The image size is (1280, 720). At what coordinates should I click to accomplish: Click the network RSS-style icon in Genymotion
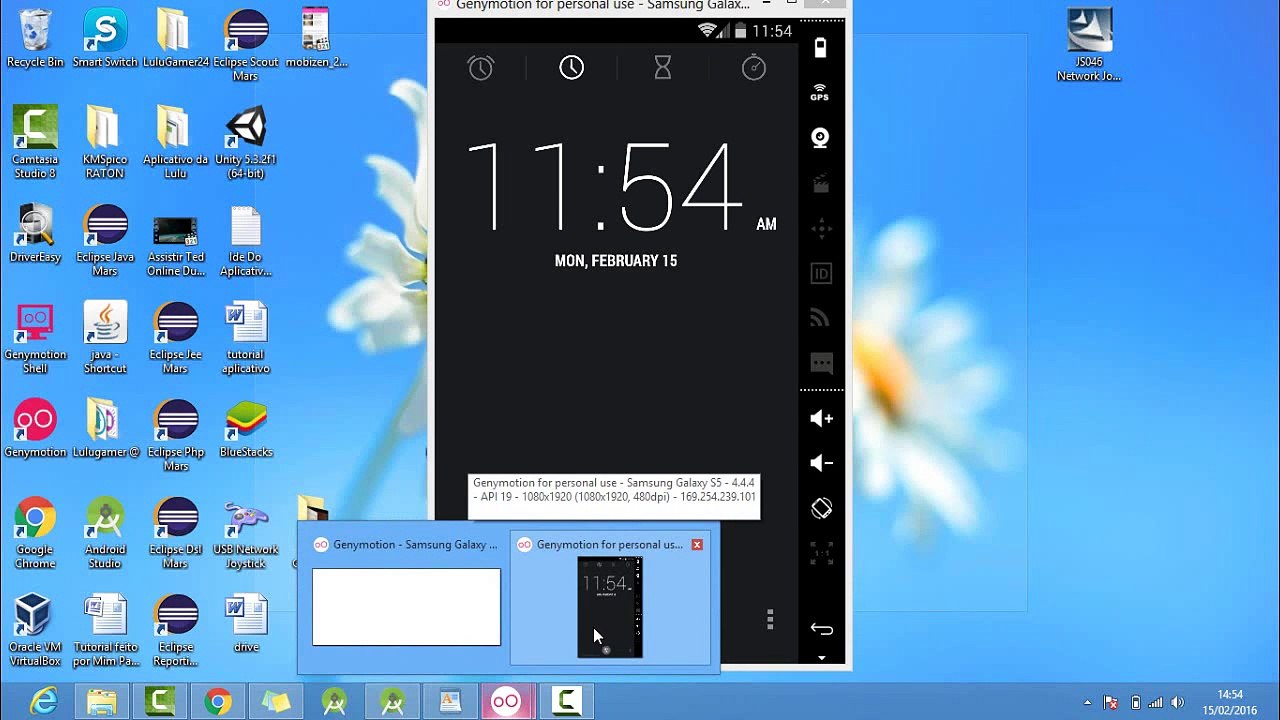click(x=820, y=319)
